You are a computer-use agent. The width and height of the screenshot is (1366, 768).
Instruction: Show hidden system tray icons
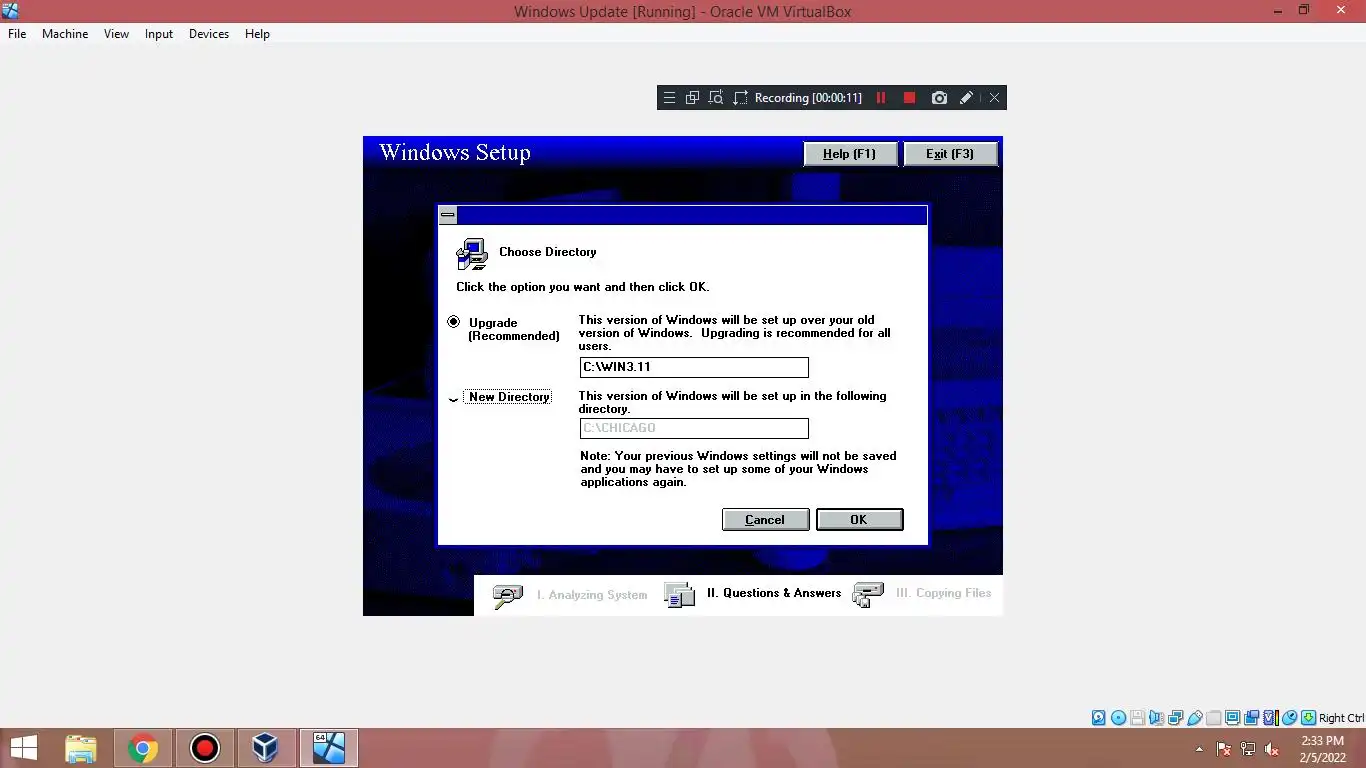tap(1199, 749)
